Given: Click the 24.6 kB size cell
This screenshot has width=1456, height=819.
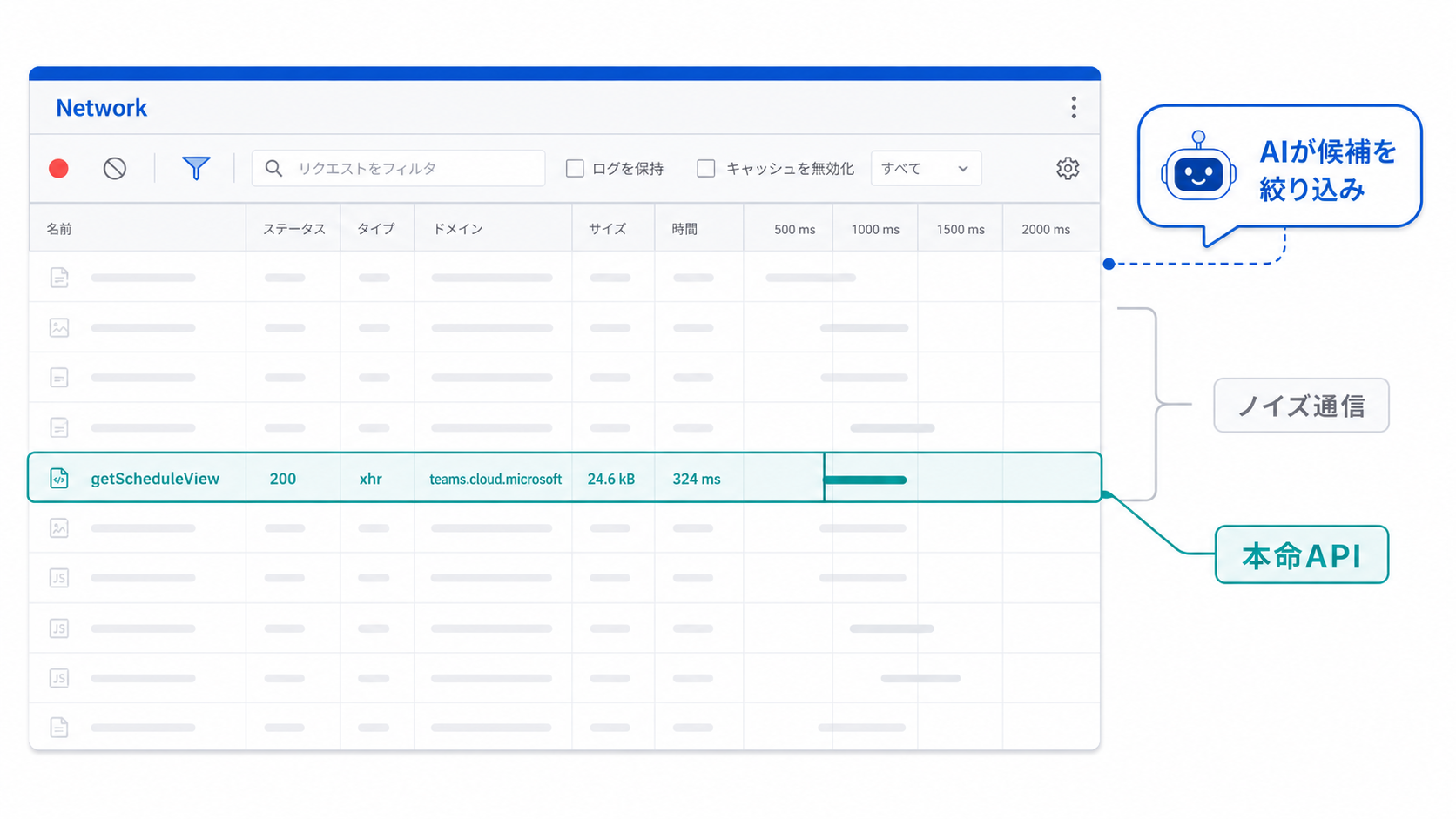Looking at the screenshot, I should tap(611, 479).
